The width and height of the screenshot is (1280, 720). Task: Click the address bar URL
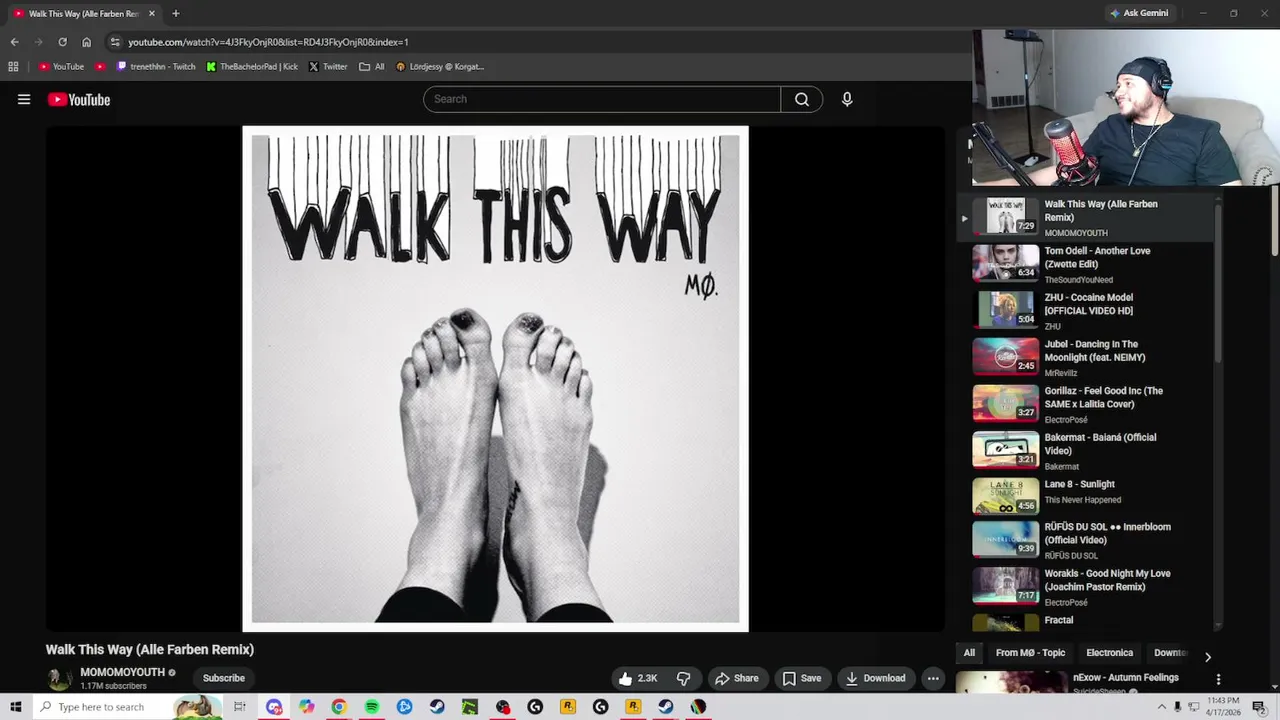(x=268, y=42)
